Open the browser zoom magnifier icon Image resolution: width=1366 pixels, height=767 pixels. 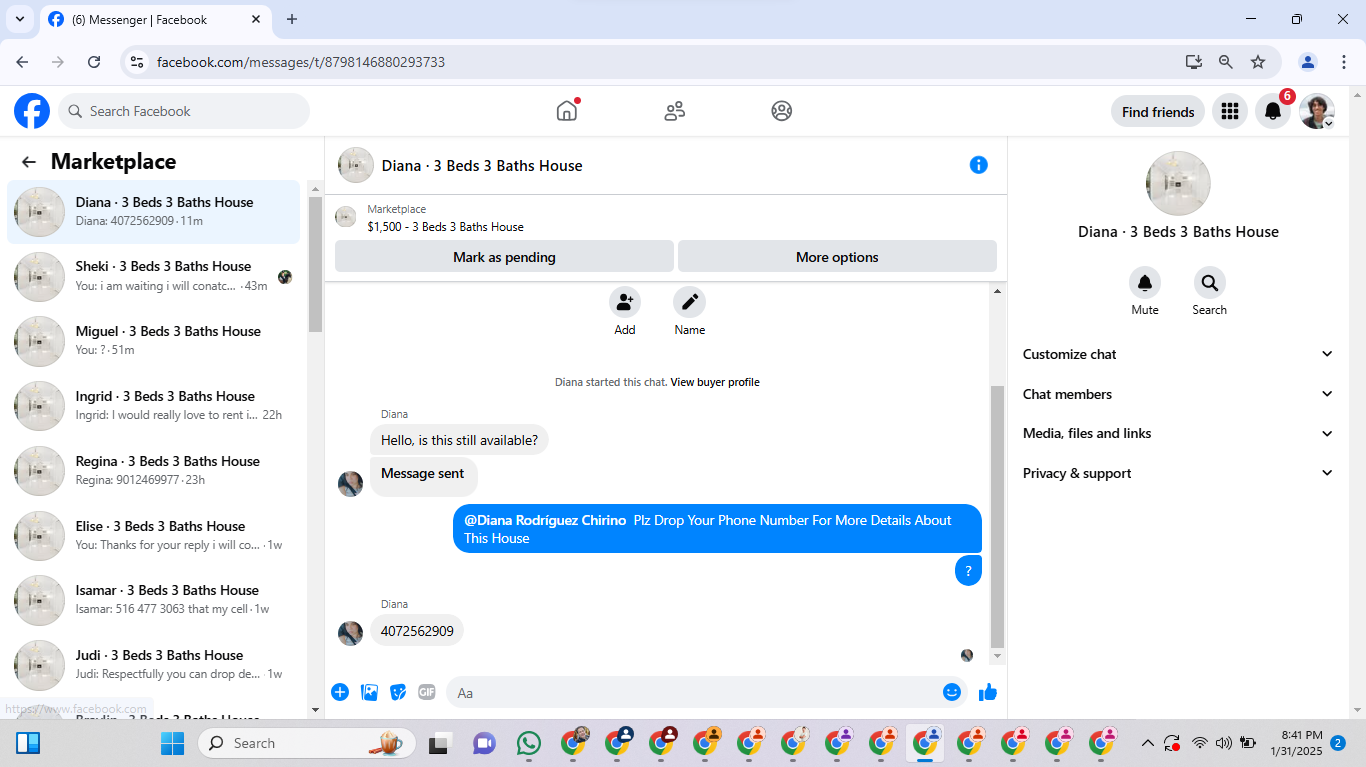coord(1226,62)
